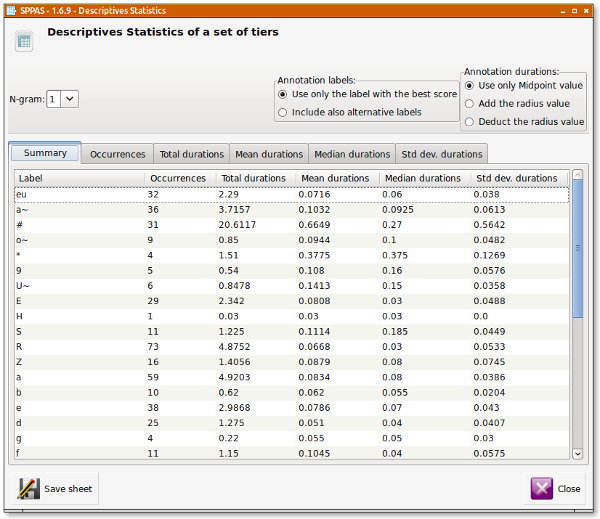Viewport: 600px width, 519px height.
Task: Select the 'eu' row label
Action: pos(21,194)
